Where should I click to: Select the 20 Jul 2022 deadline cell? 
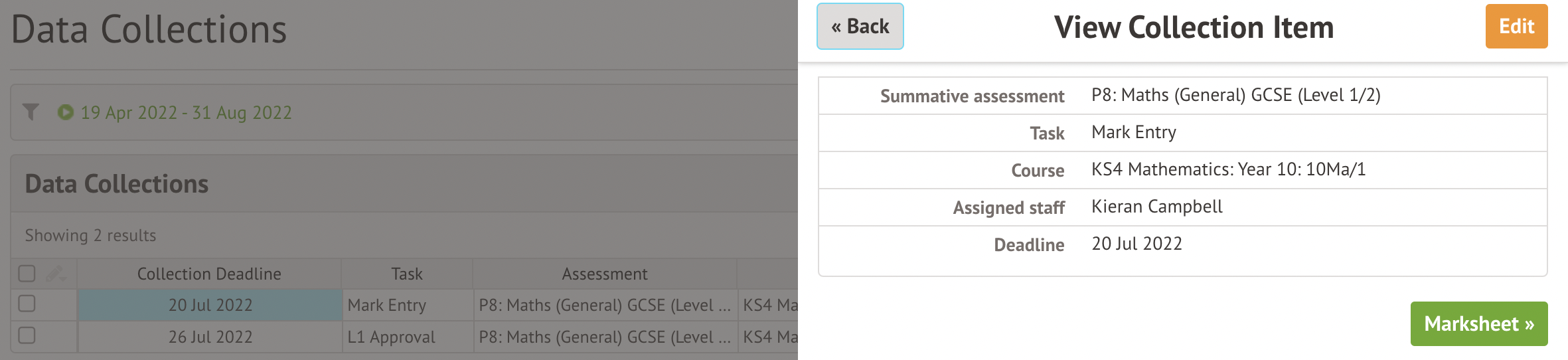pos(210,305)
